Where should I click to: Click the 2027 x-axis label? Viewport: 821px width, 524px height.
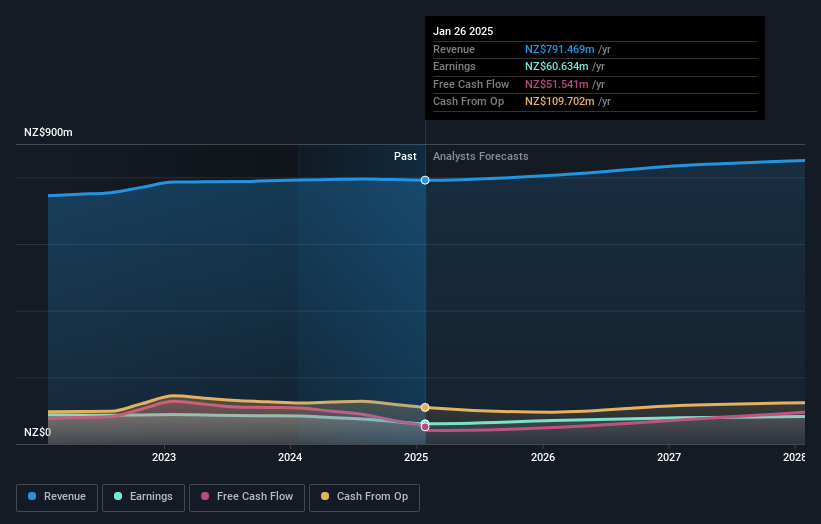pyautogui.click(x=669, y=457)
